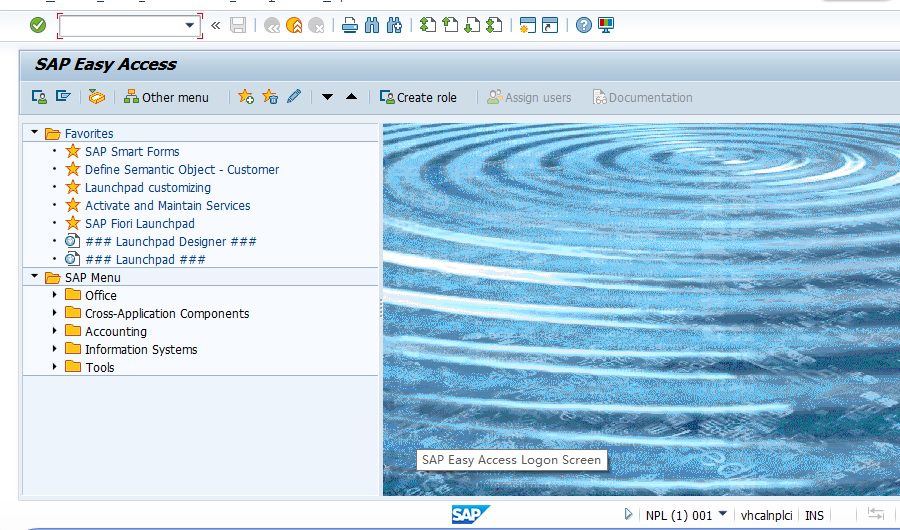Go to Last Page icon
Screen dimensions: 900x530
click(494, 25)
